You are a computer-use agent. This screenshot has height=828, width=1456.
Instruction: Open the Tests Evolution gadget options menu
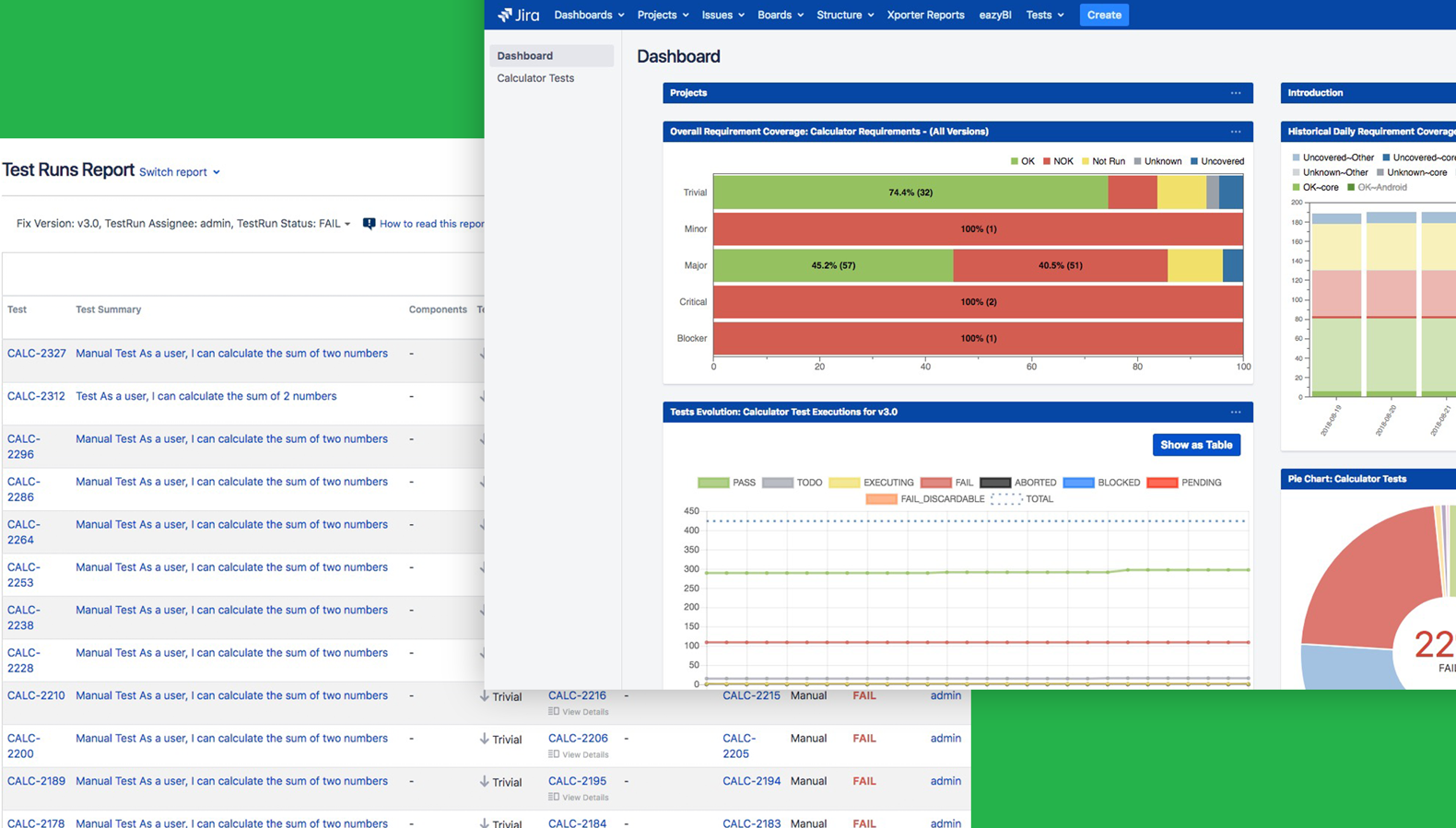tap(1235, 413)
